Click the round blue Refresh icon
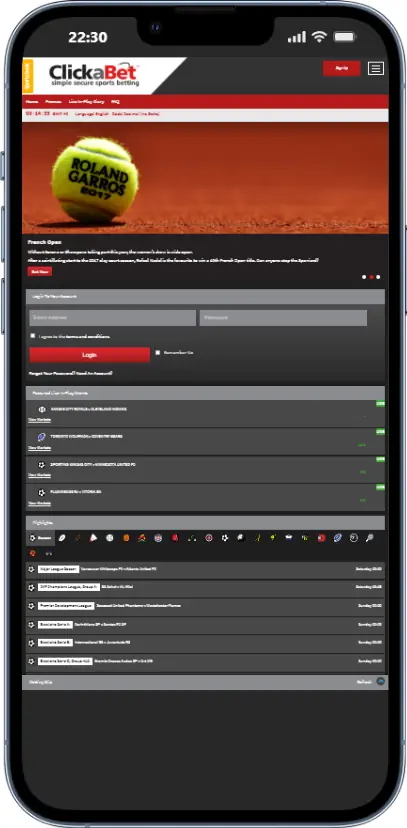Image resolution: width=407 pixels, height=828 pixels. tap(381, 682)
